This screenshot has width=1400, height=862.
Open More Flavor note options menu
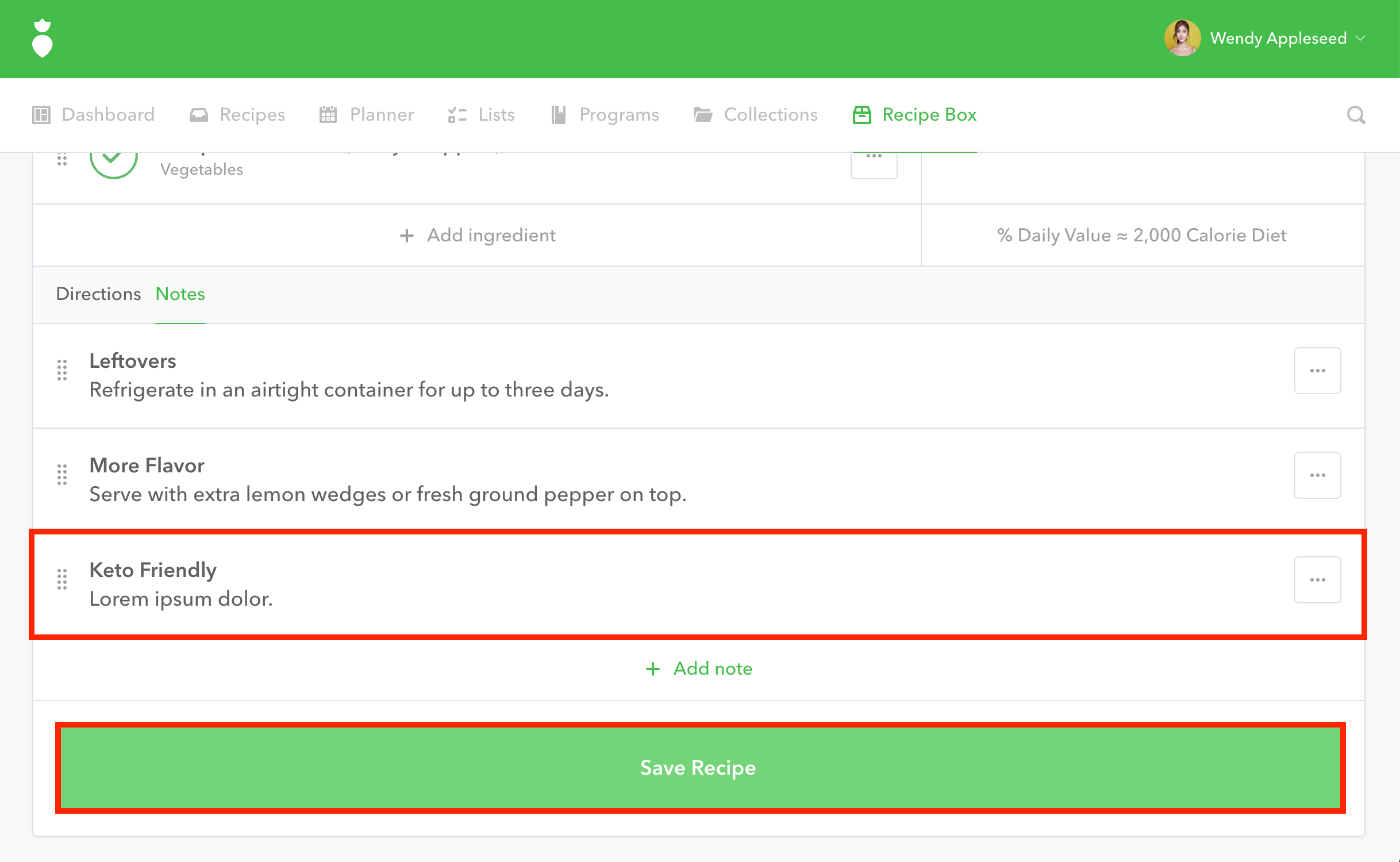point(1317,475)
